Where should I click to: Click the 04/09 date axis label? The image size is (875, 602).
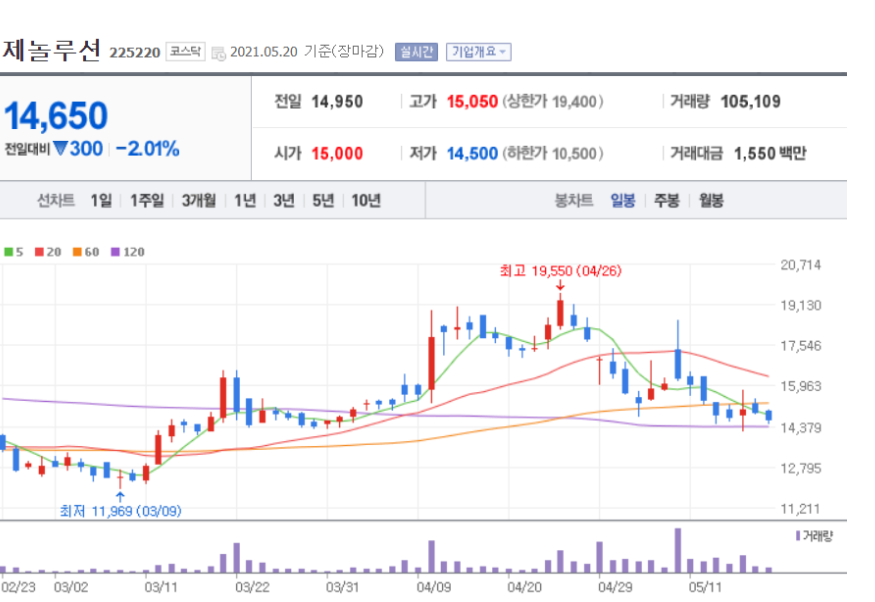(x=434, y=587)
